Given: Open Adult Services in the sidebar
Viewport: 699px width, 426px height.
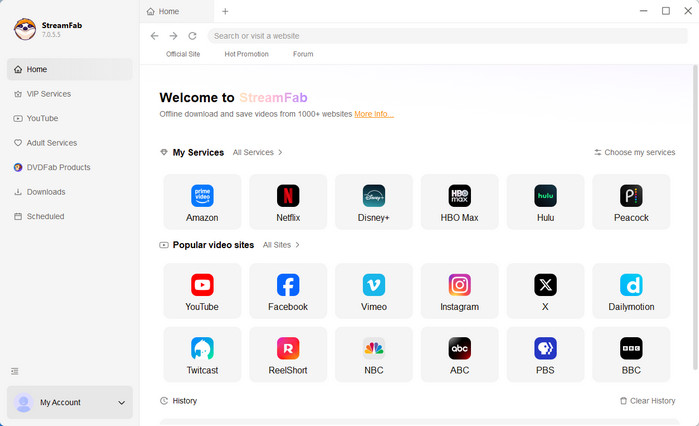Looking at the screenshot, I should pos(70,143).
